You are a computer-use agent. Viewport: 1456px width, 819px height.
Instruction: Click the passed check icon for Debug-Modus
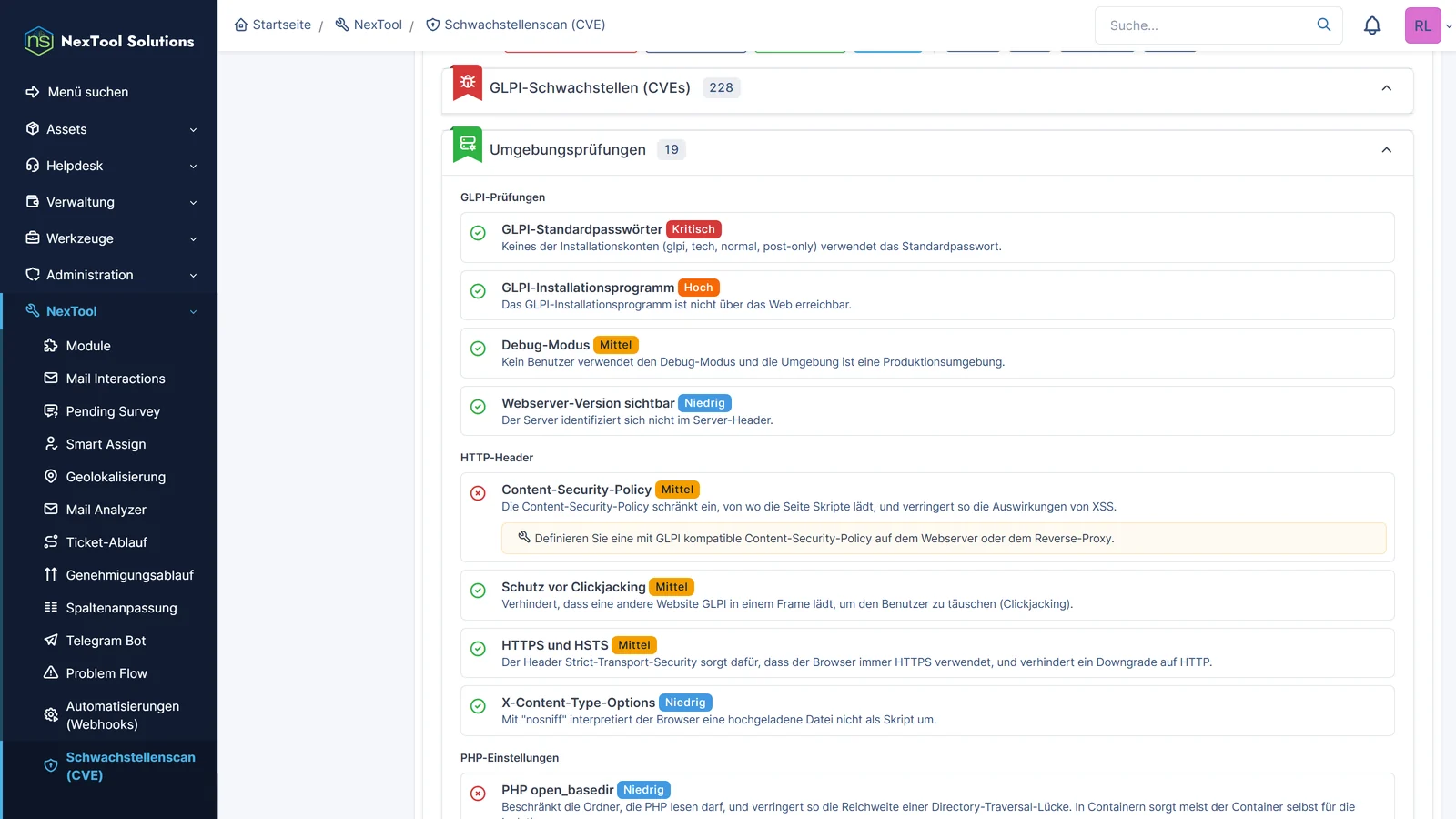[478, 349]
